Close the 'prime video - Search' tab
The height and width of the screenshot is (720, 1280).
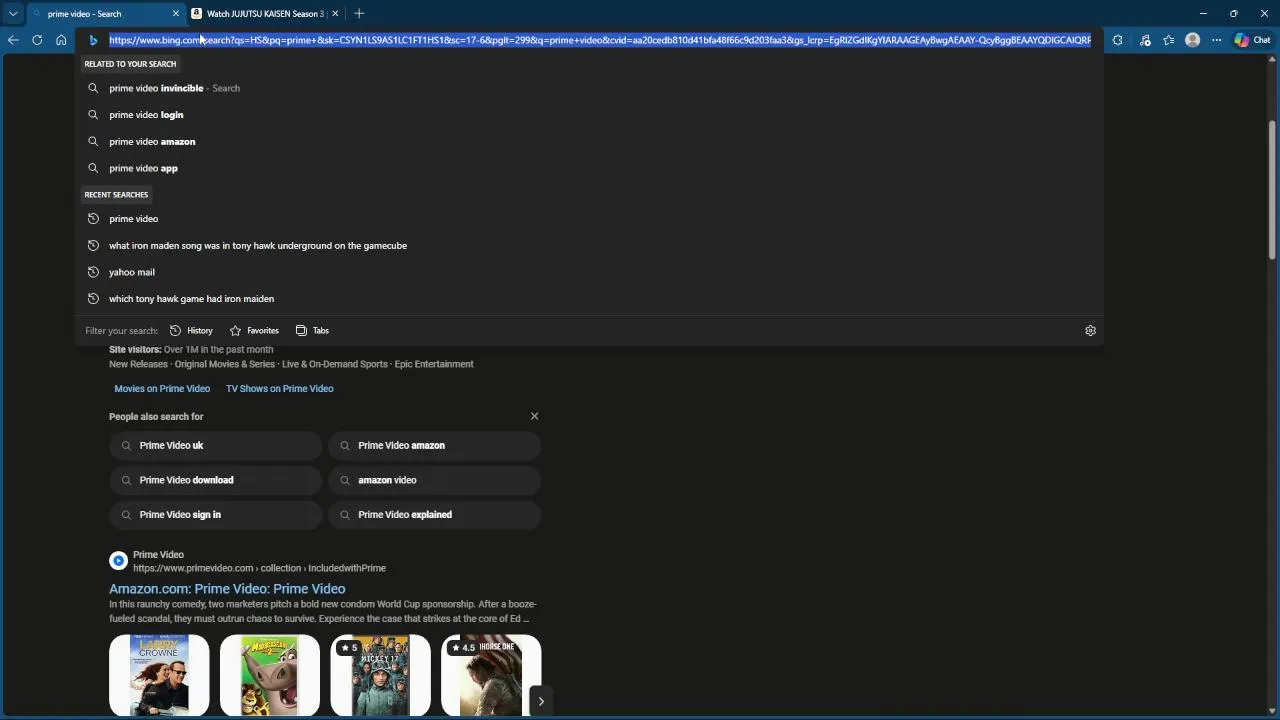(176, 13)
